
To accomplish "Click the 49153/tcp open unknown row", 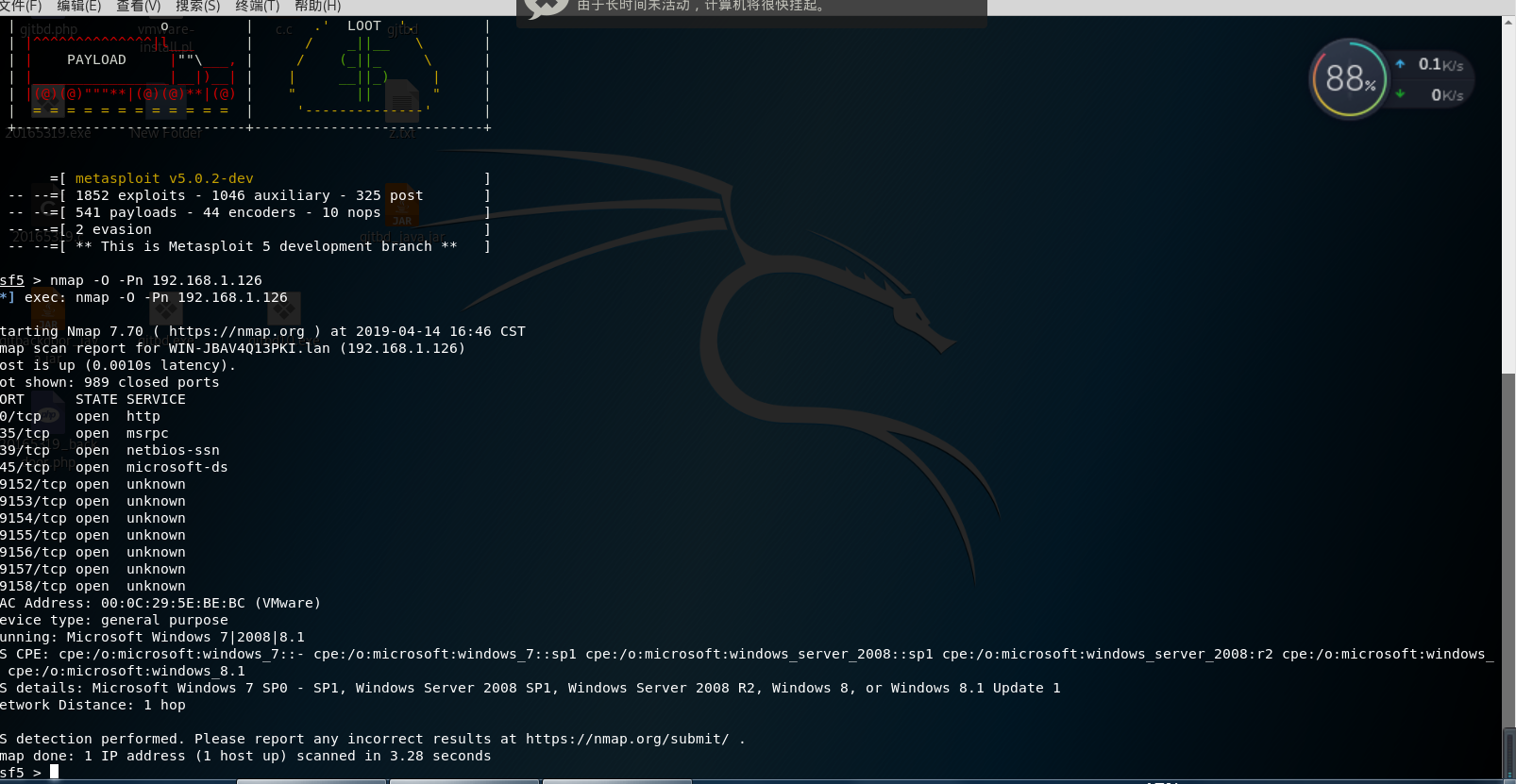I will pos(93,501).
